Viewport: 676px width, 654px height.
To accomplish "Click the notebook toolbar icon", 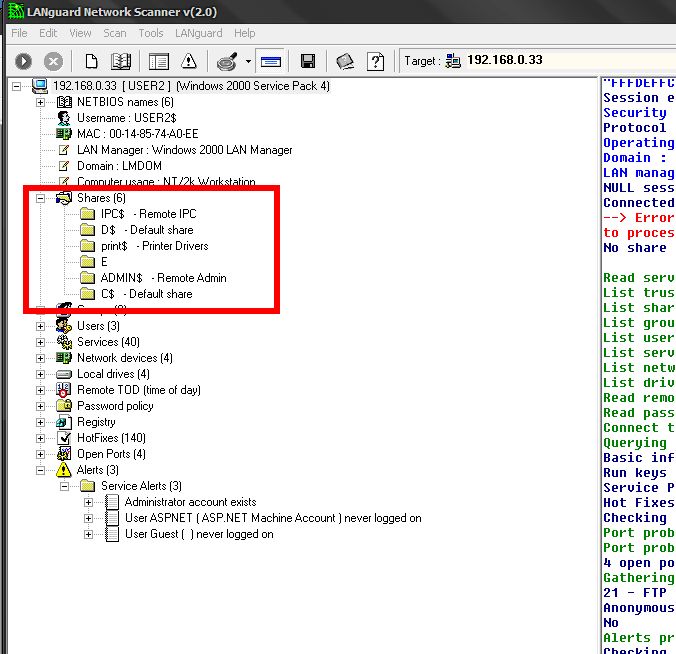I will [x=345, y=61].
